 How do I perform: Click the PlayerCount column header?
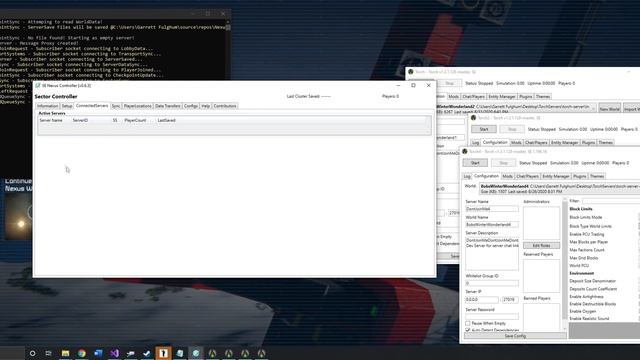tap(135, 120)
